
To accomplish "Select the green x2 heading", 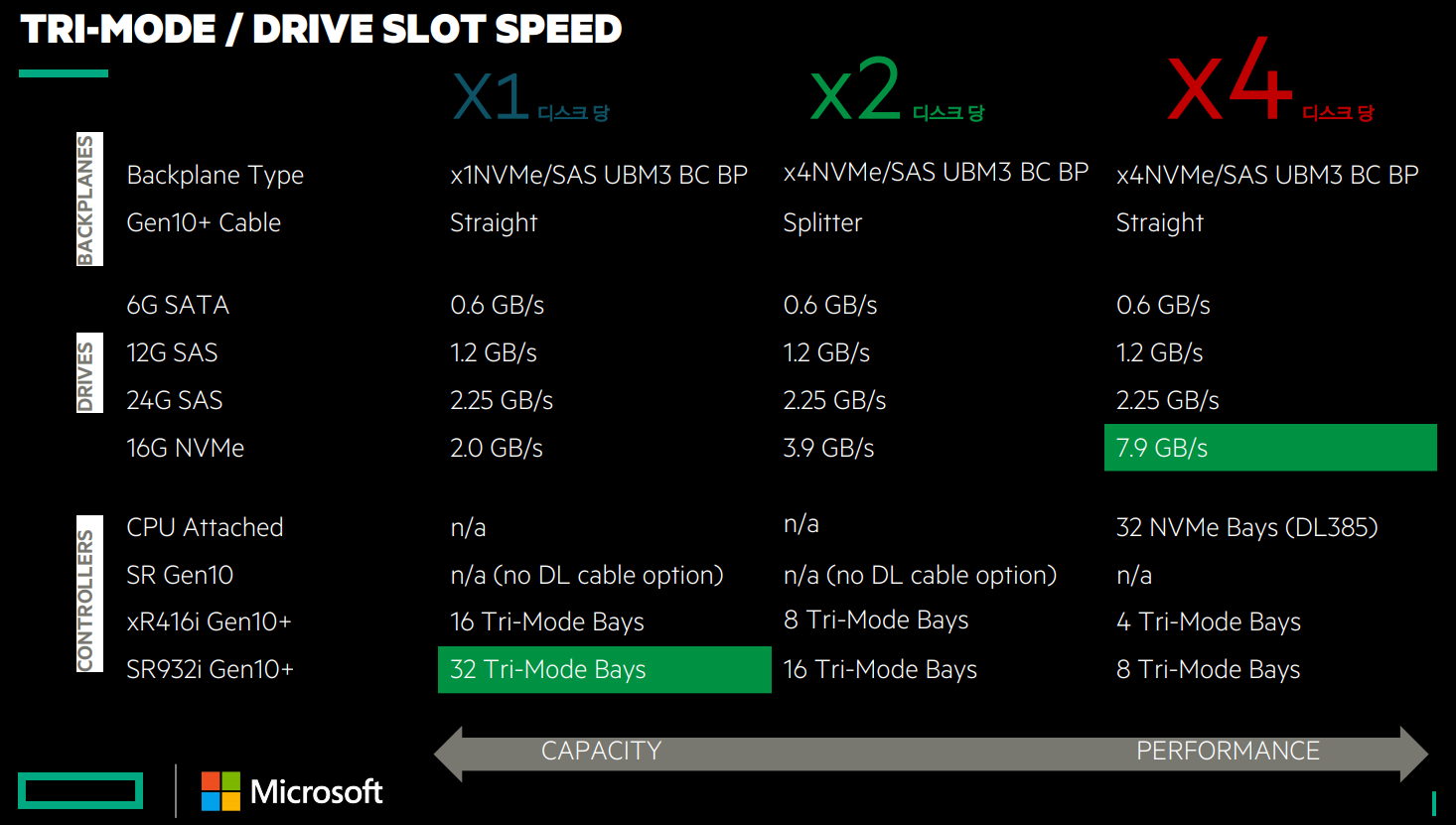I will pyautogui.click(x=855, y=91).
